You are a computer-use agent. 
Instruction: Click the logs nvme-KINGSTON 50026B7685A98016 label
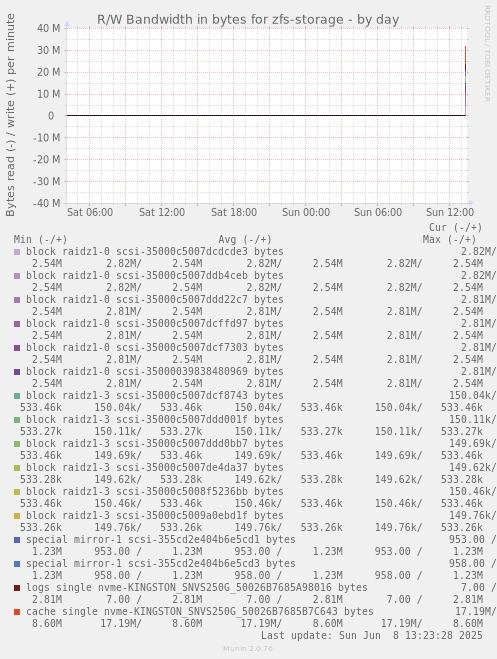197,587
